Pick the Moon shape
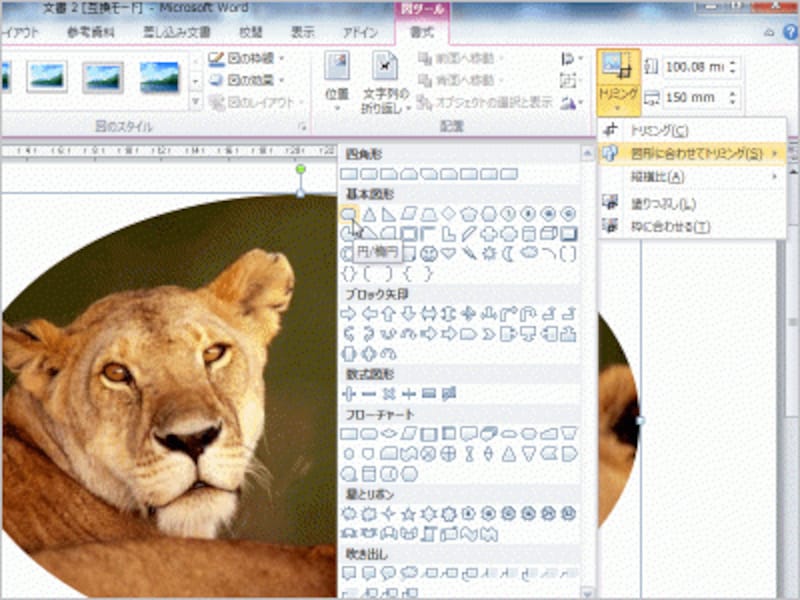The width and height of the screenshot is (800, 600). tap(509, 254)
